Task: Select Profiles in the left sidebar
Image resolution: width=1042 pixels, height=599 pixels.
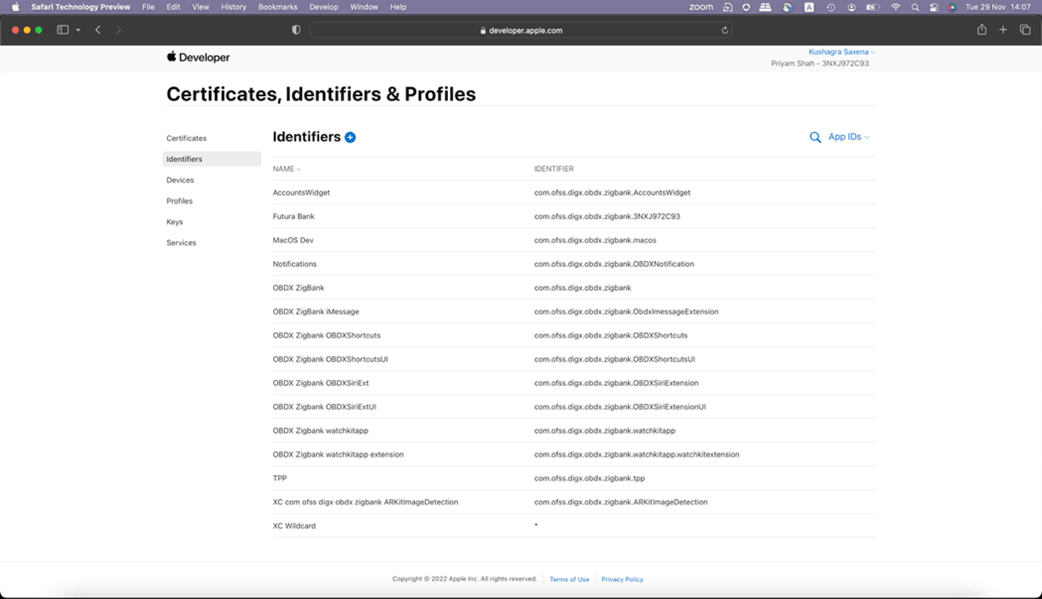Action: (180, 201)
